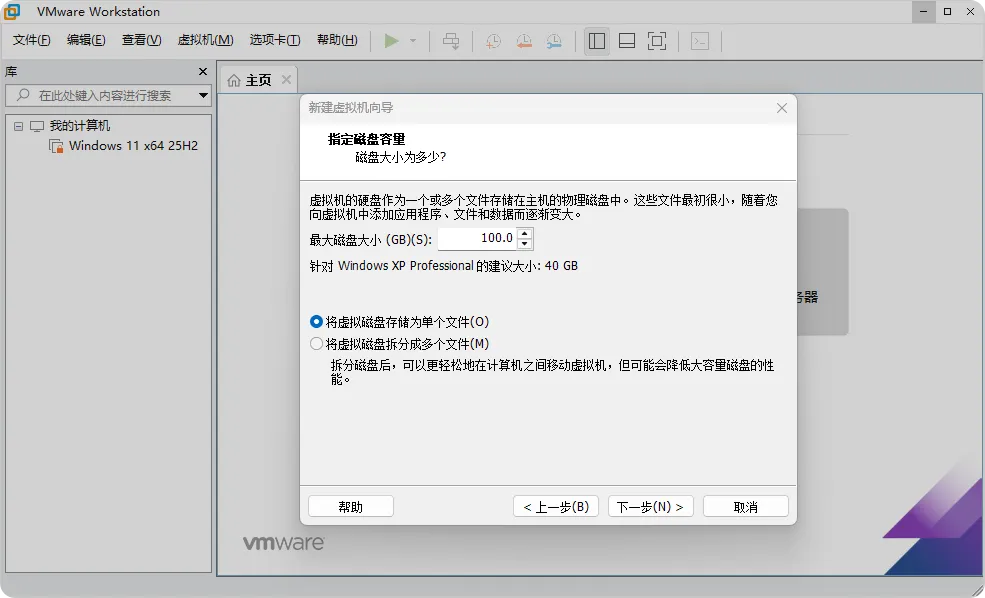Open the Snapshot Manager wrench-clock icon

click(554, 41)
